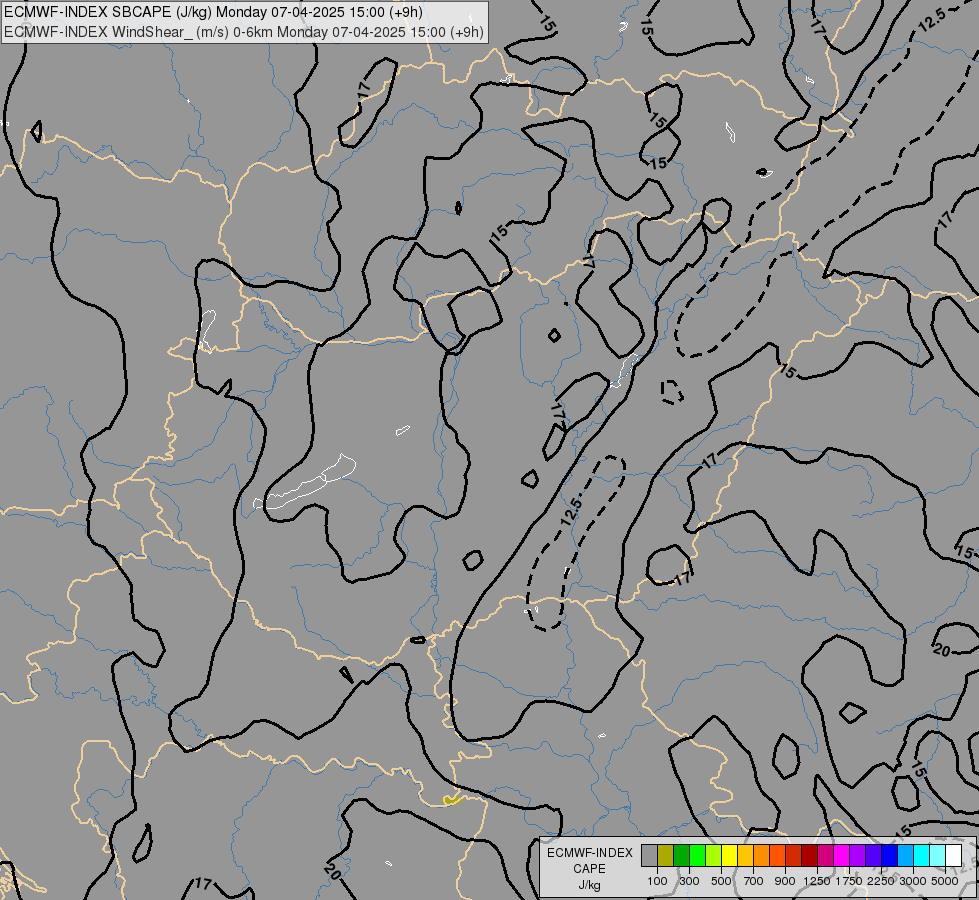Screen dimensions: 979x900
Task: Click the 2250 value under the legend
Action: point(881,881)
